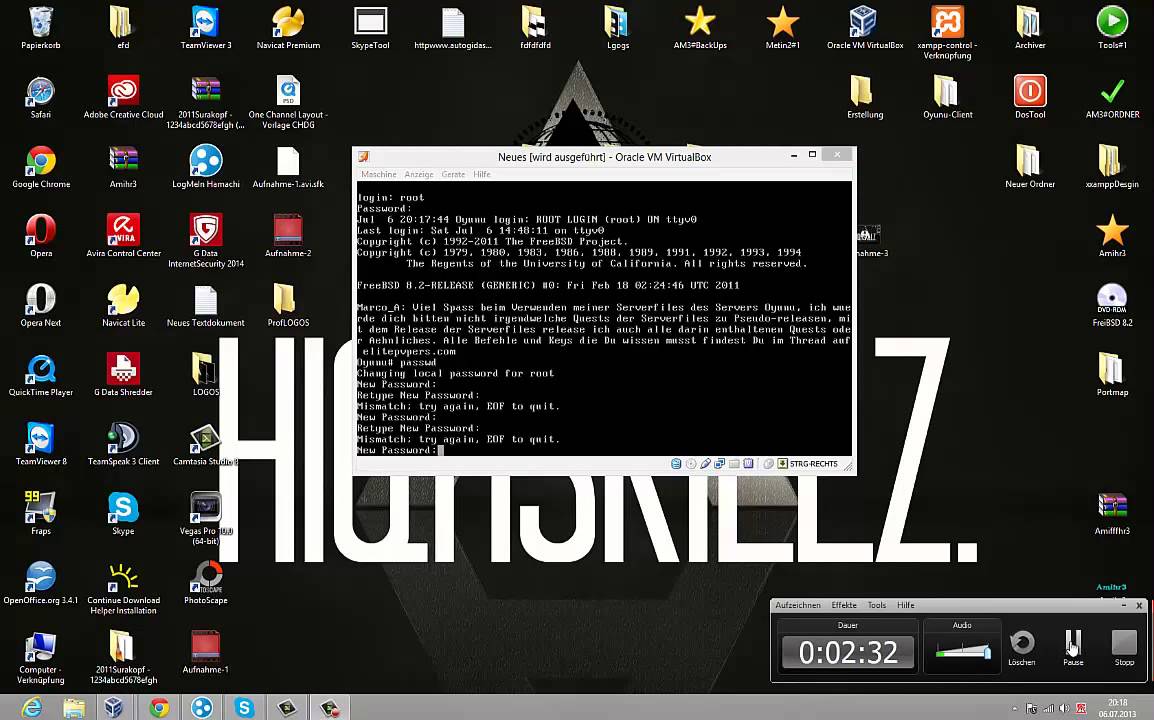Open Internet Explorer from the taskbar
1154x720 pixels.
[x=32, y=707]
